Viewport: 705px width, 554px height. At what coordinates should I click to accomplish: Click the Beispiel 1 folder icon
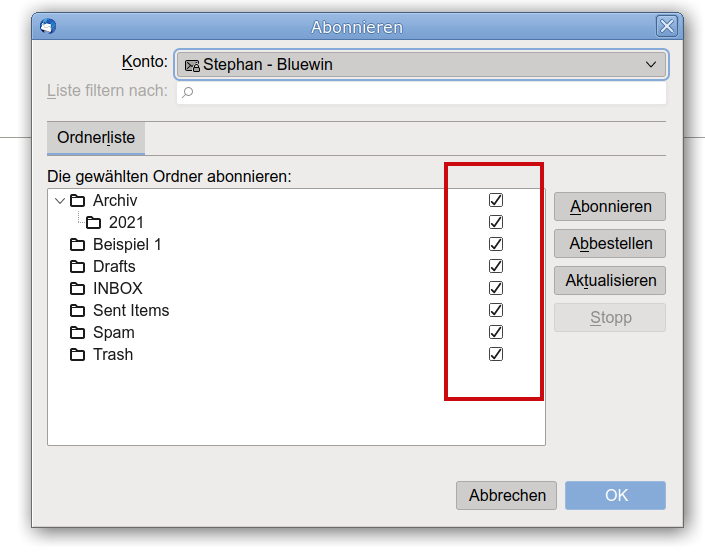77,244
